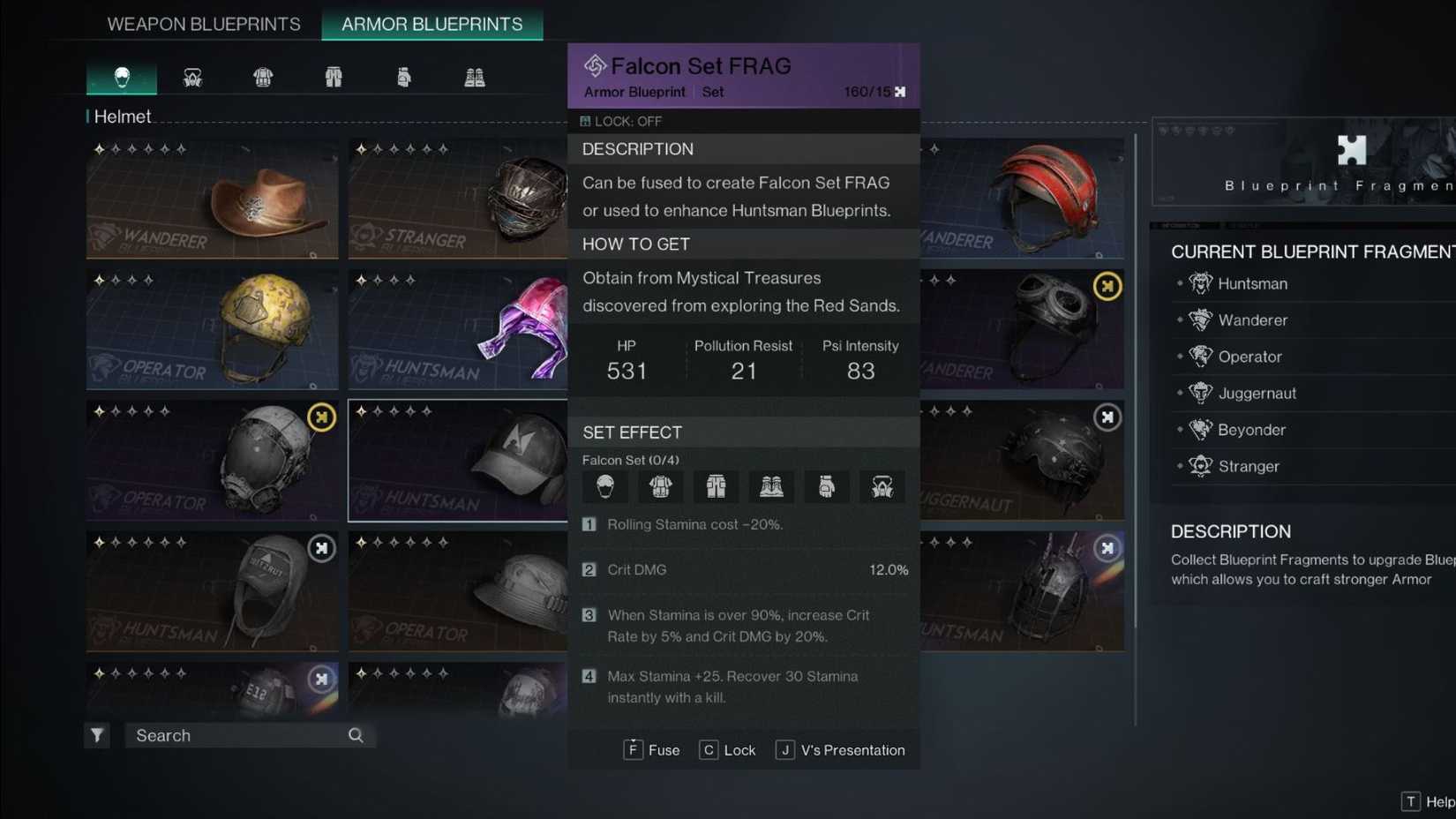
Task: Select the Operator camo helmet blueprint
Action: (x=212, y=329)
